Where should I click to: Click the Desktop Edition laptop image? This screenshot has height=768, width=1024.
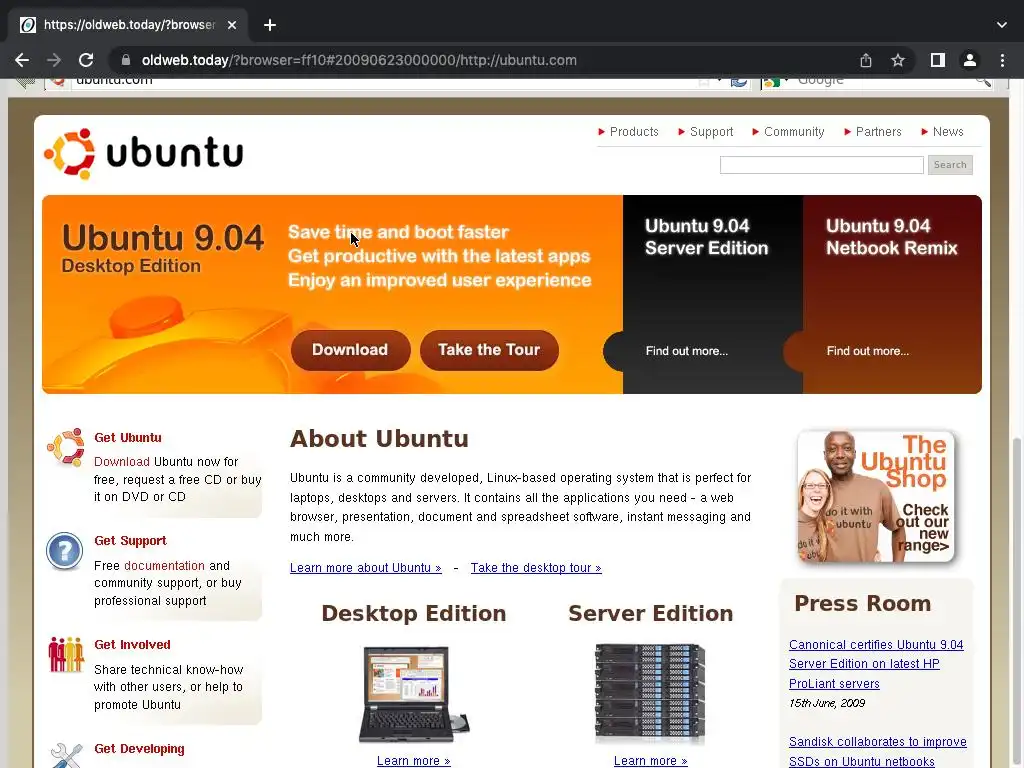pyautogui.click(x=414, y=694)
